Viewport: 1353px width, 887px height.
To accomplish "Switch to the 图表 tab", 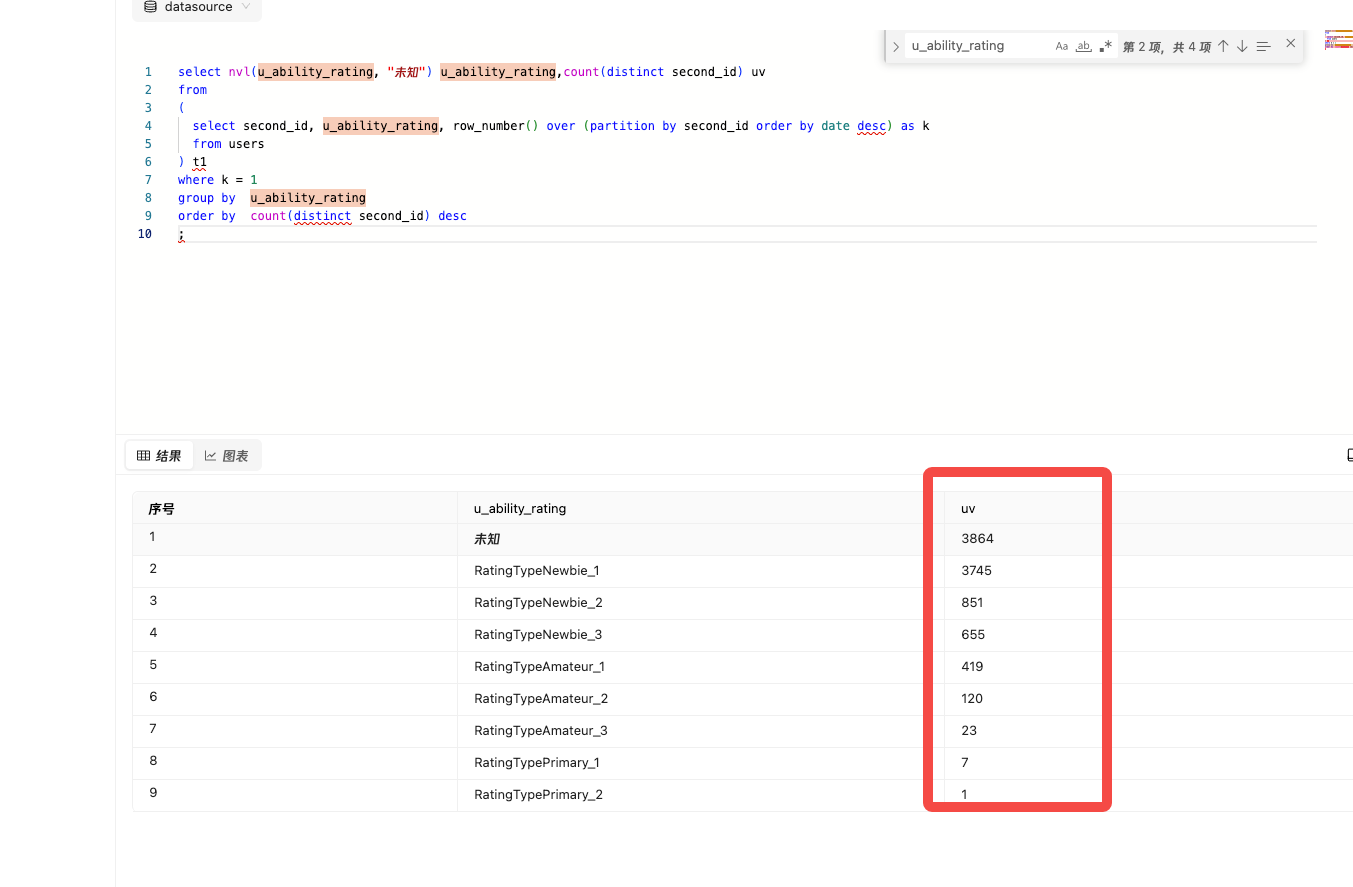I will [227, 456].
